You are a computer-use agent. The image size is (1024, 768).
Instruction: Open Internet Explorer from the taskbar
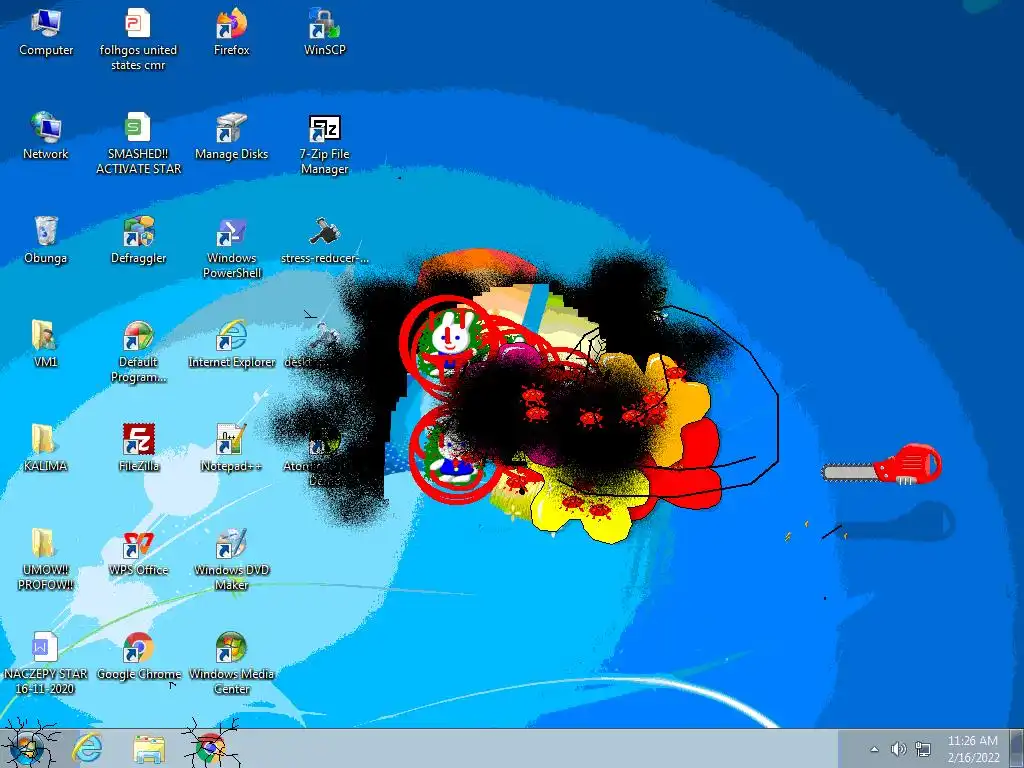point(88,748)
